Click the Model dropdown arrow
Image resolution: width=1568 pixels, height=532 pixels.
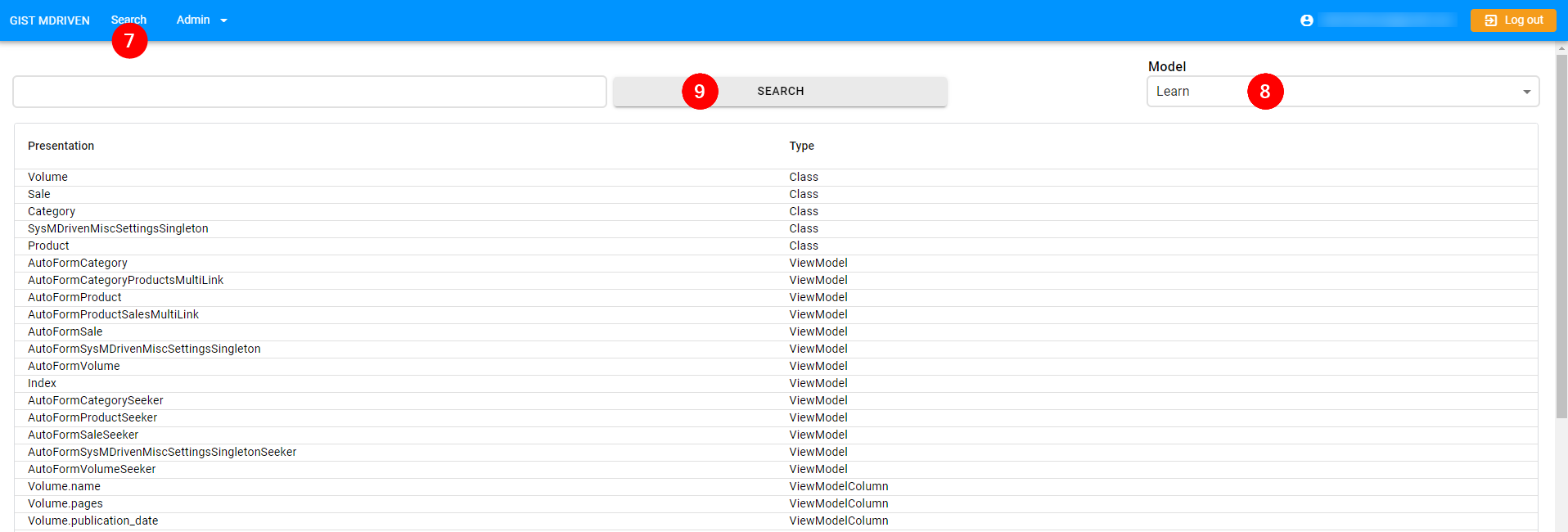1526,92
